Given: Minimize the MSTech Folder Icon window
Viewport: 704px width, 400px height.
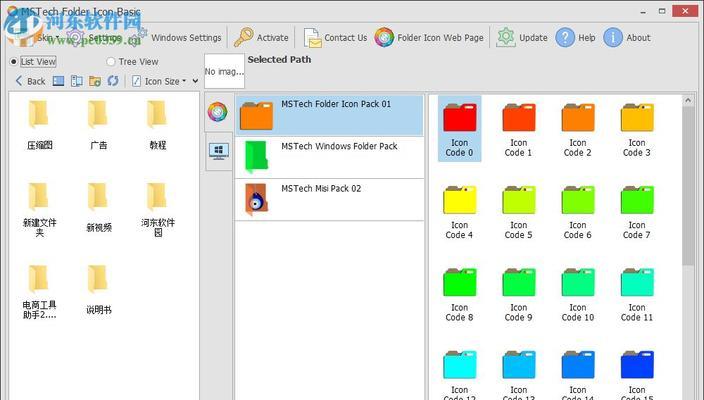Looking at the screenshot, I should [643, 11].
